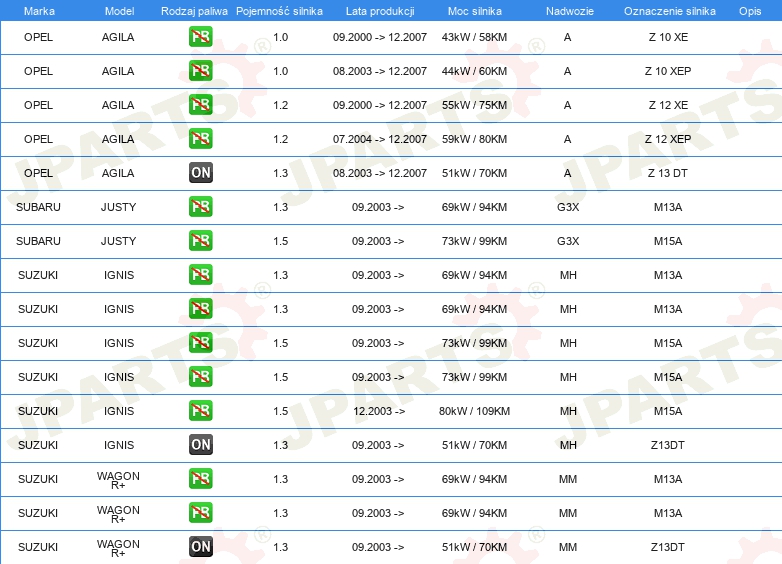Viewport: 782px width, 564px height.
Task: Click the Moc silnika column header
Action: (474, 11)
